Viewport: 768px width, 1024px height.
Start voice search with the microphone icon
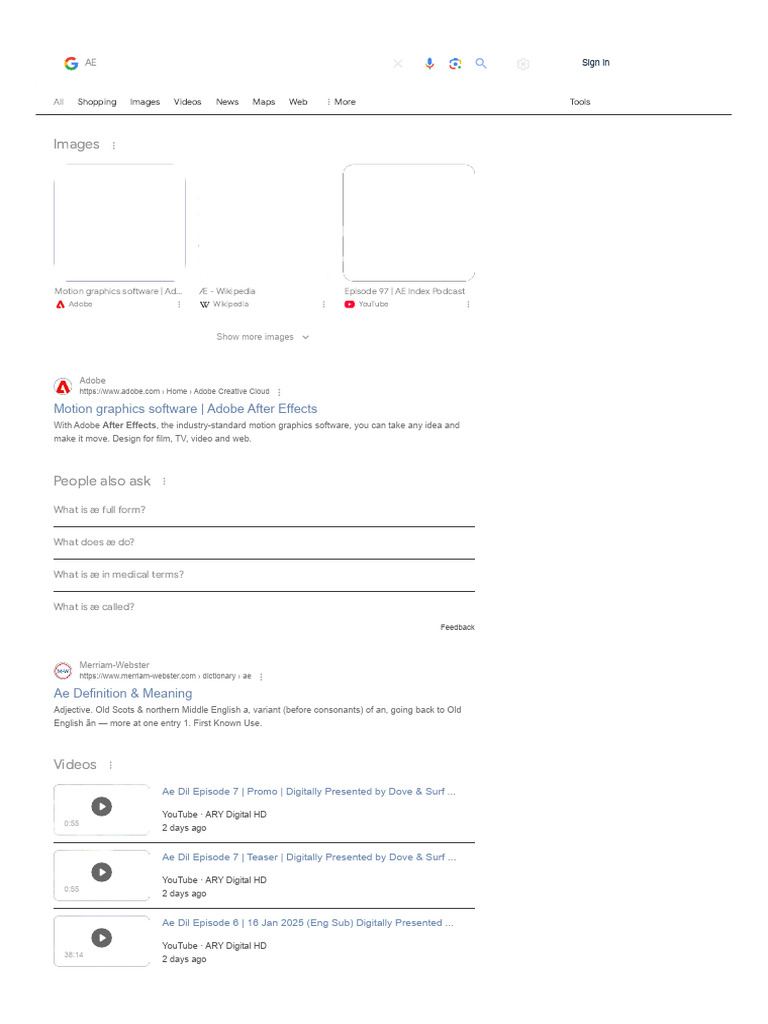[429, 63]
